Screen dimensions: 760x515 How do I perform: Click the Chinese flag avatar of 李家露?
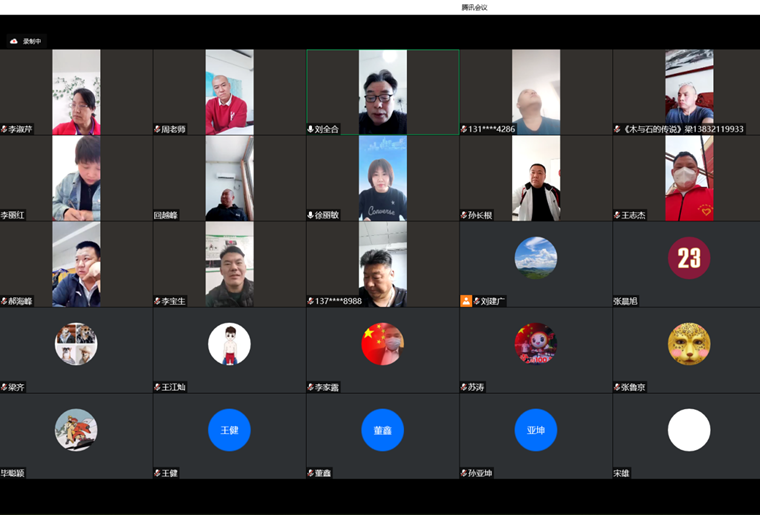coord(382,344)
